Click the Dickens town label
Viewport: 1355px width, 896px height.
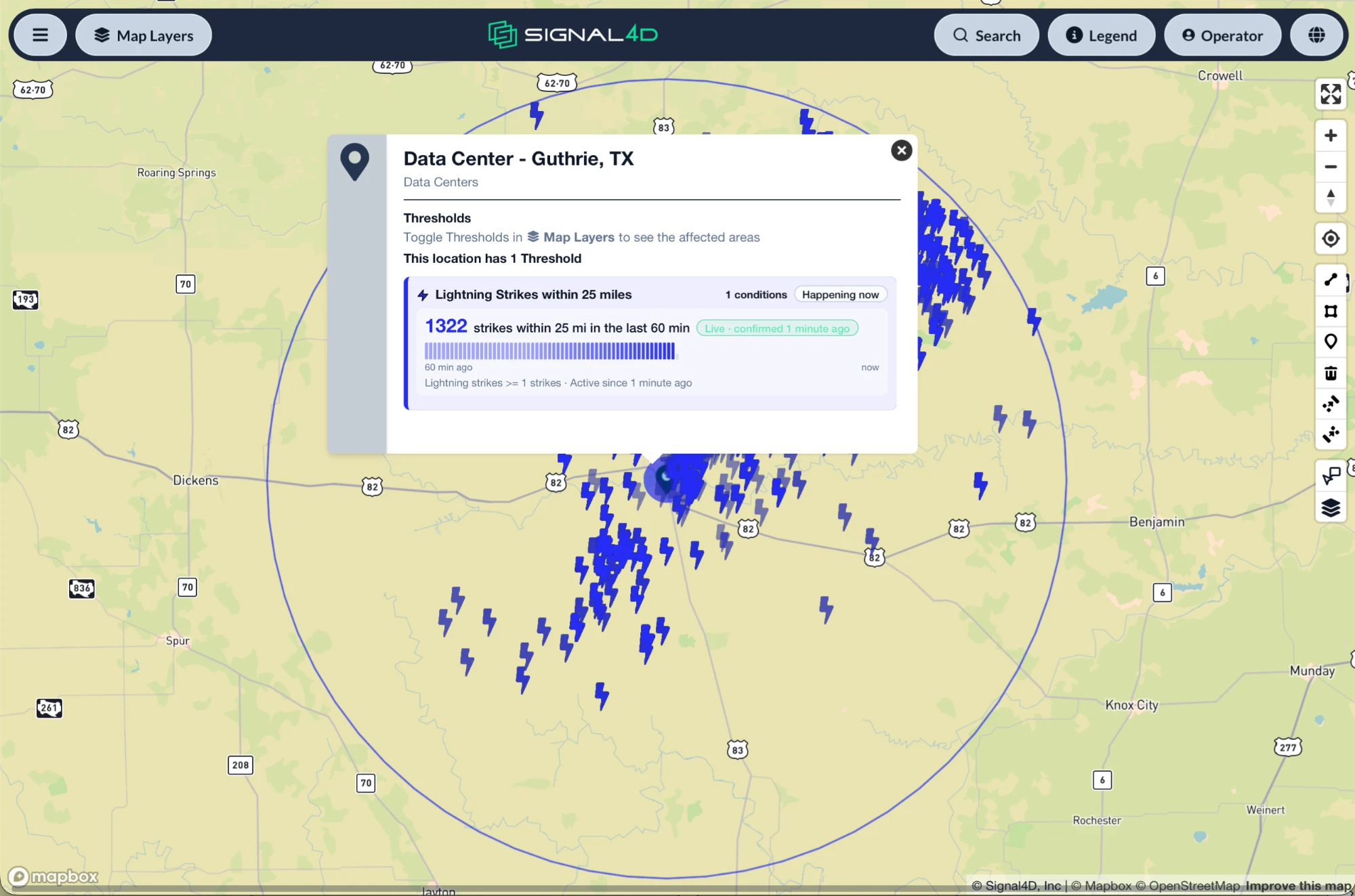(x=196, y=480)
